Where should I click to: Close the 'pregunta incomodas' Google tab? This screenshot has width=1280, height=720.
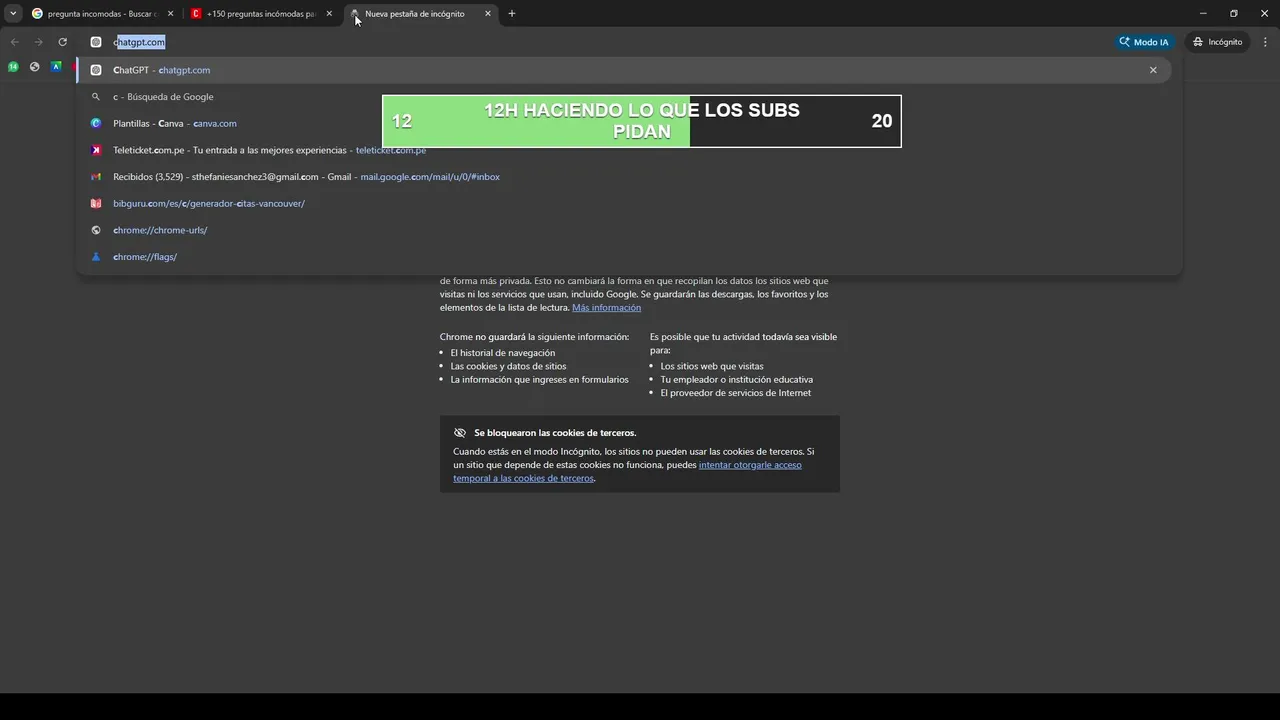[170, 14]
